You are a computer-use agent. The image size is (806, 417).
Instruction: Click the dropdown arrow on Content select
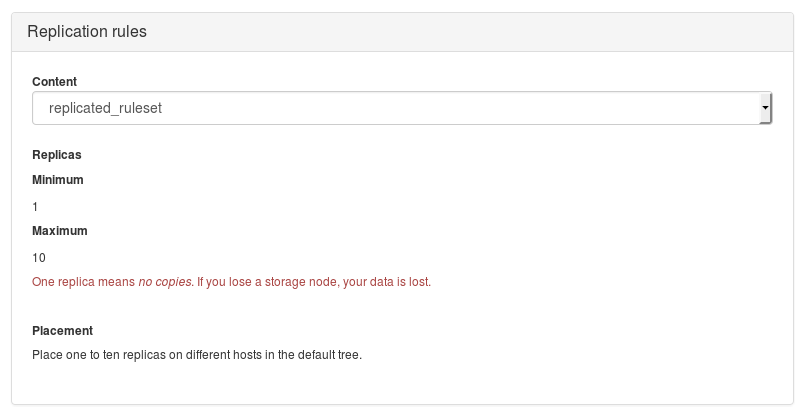[765, 108]
